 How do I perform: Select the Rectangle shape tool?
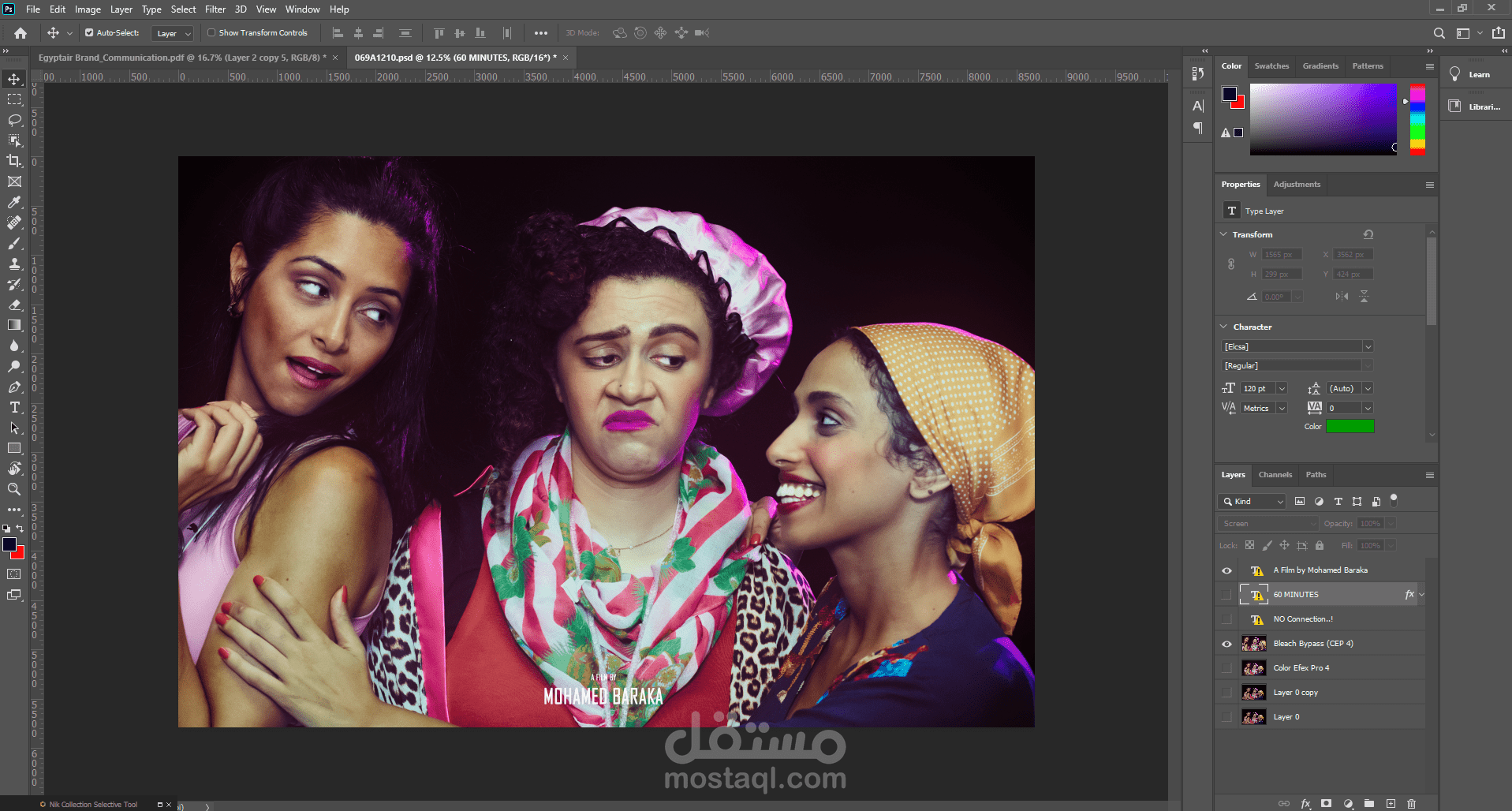click(x=14, y=448)
